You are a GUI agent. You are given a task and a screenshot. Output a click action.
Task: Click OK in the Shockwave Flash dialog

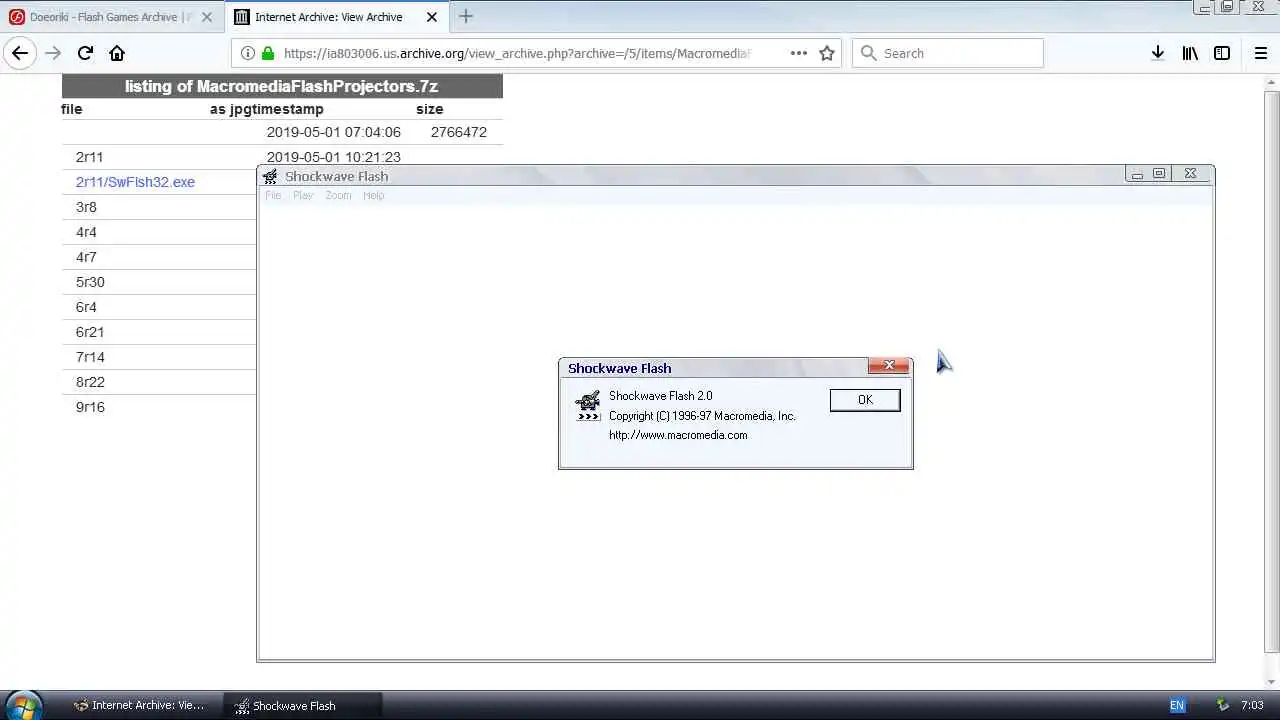[x=865, y=400]
